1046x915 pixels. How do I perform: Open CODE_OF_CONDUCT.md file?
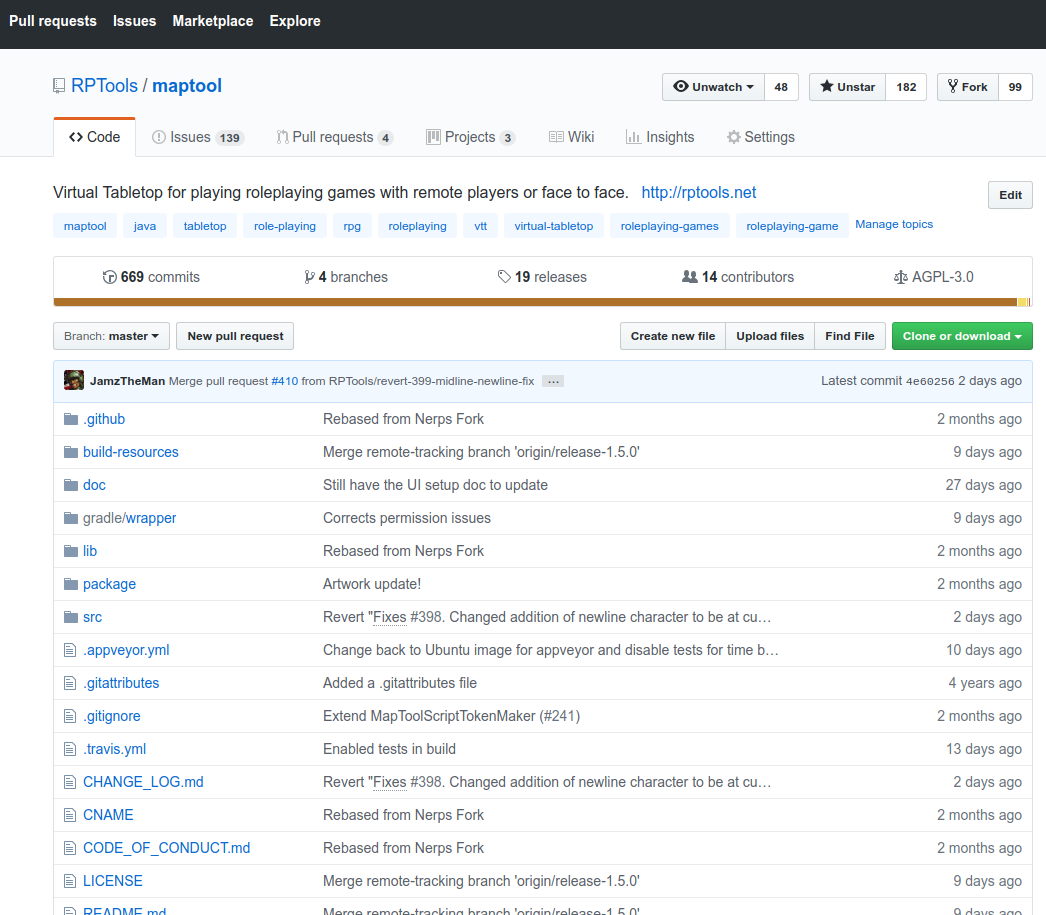[167, 848]
